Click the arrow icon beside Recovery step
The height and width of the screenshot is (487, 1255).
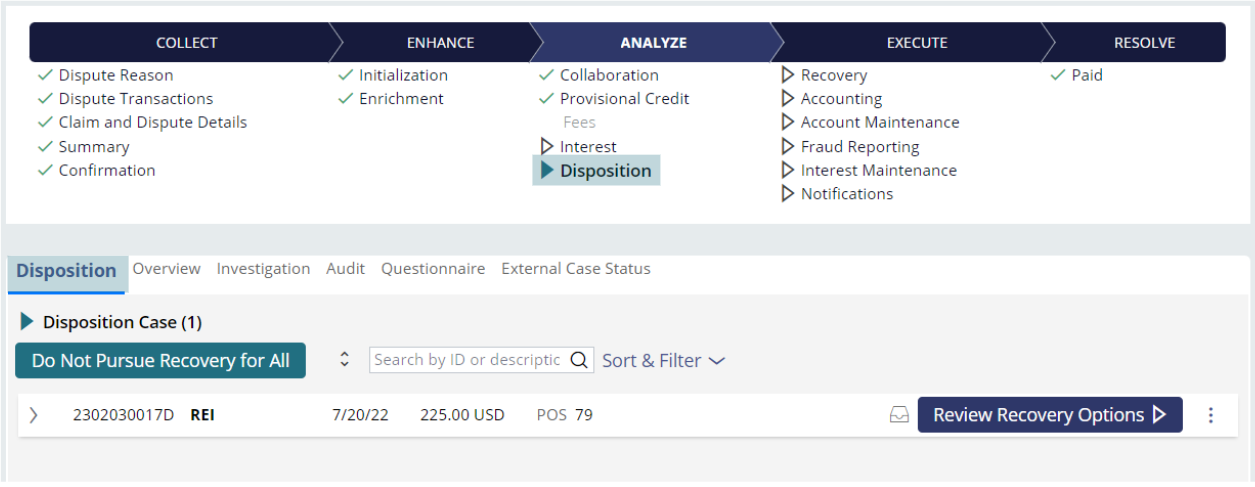tap(788, 75)
